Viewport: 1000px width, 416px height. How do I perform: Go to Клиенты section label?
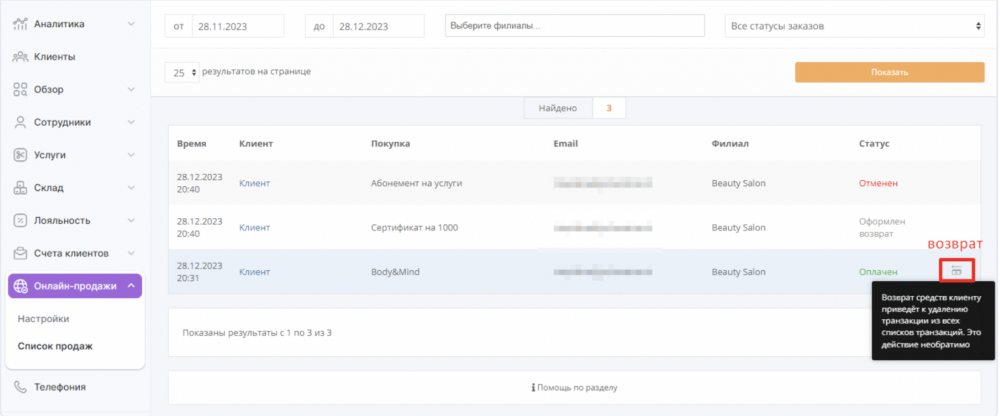coord(55,57)
